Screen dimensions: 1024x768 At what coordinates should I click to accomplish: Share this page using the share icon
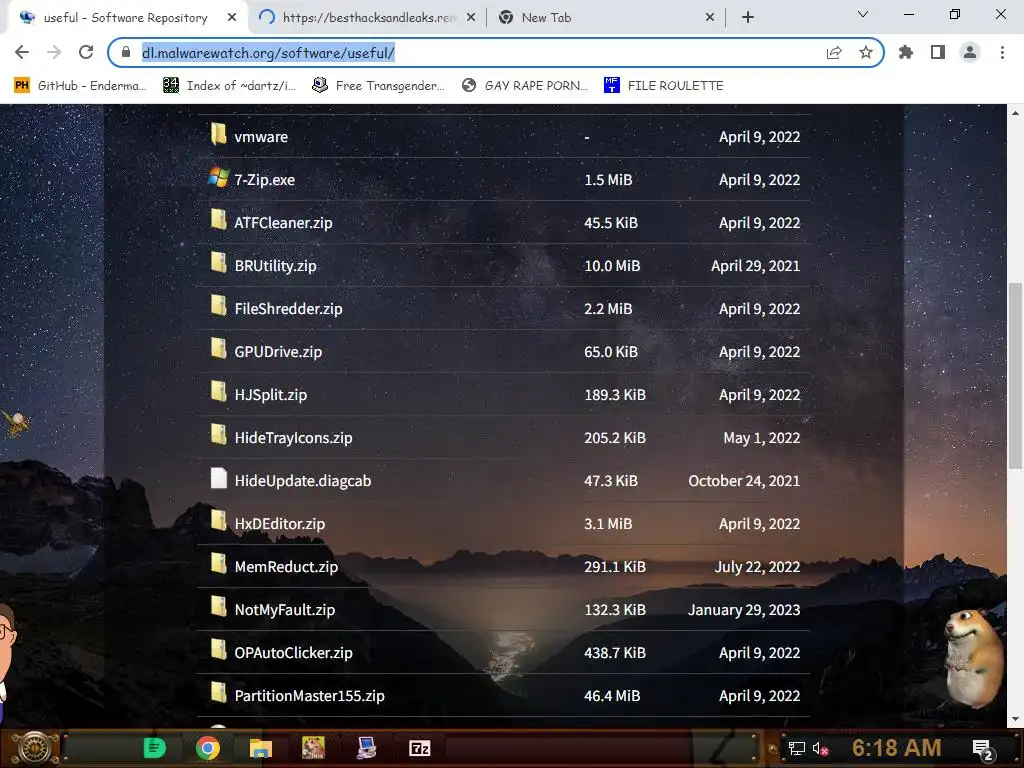834,52
